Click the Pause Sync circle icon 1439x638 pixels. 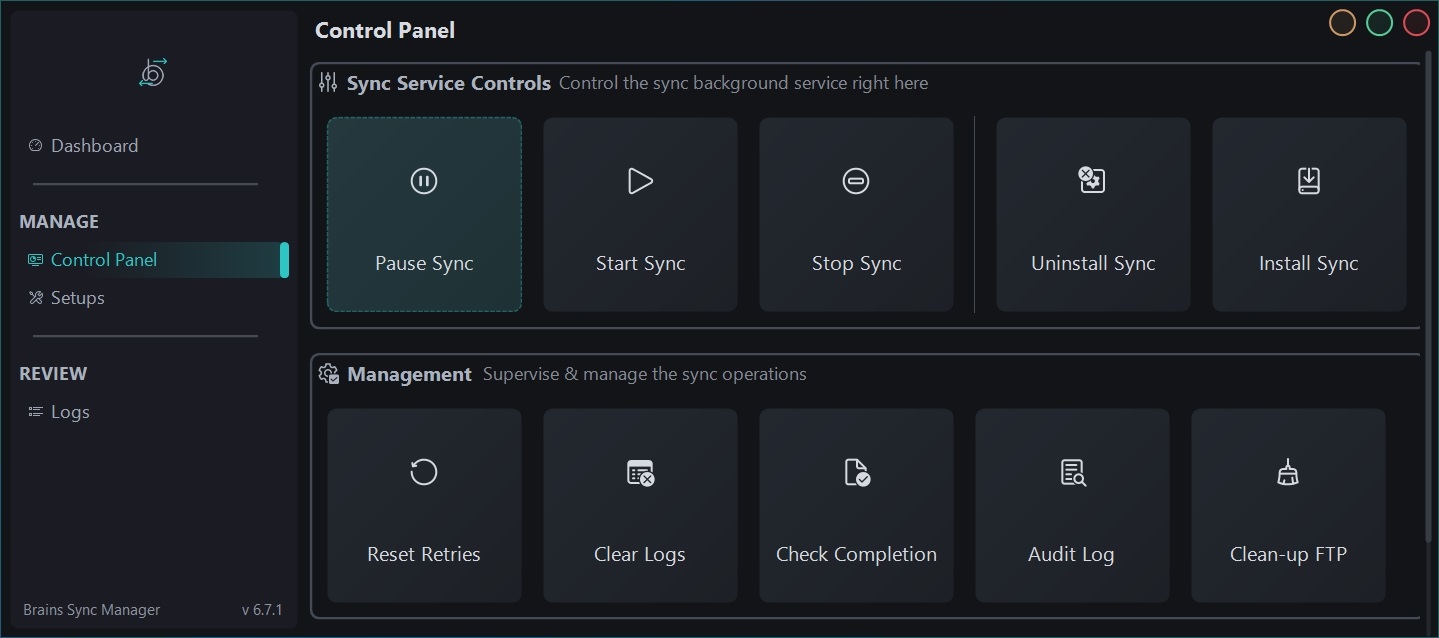(424, 181)
